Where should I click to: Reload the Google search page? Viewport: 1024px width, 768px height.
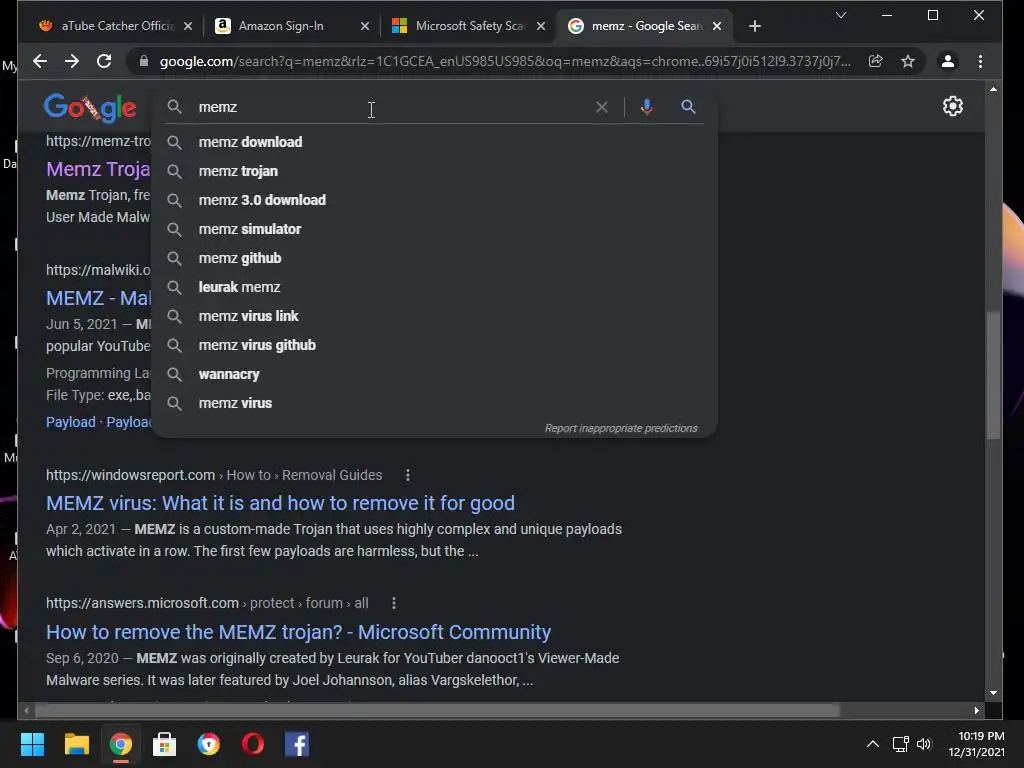[104, 61]
